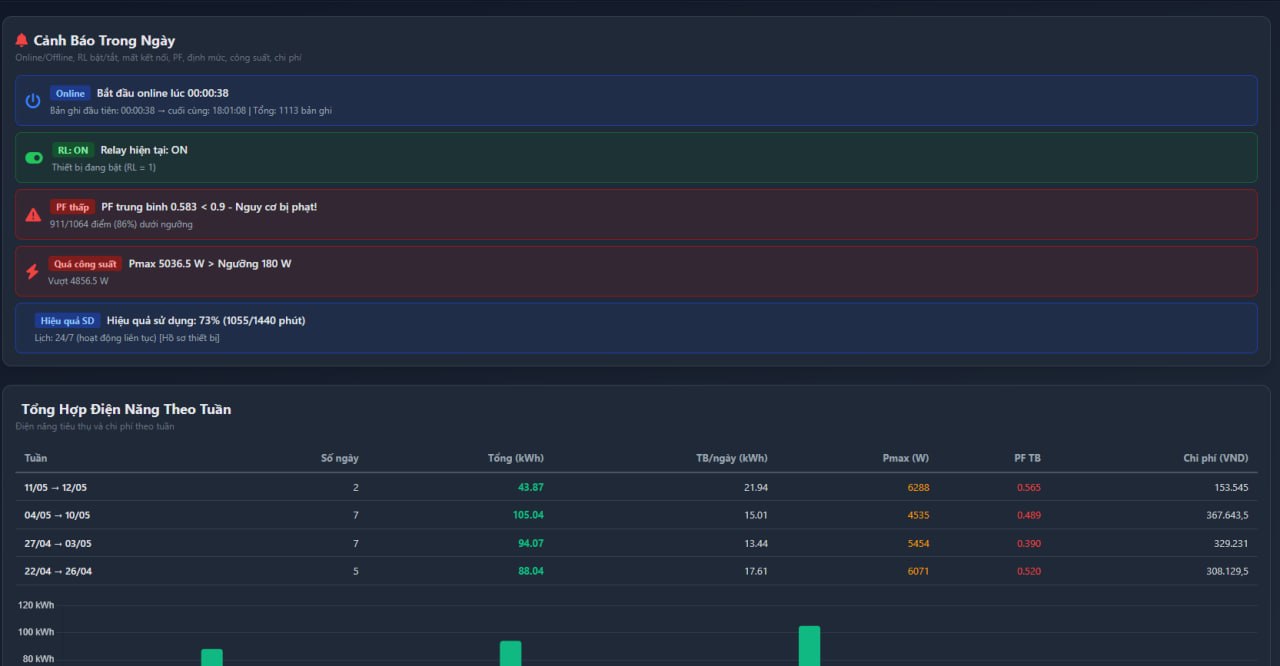Click the total value 43.87
This screenshot has height=666, width=1280.
click(531, 487)
